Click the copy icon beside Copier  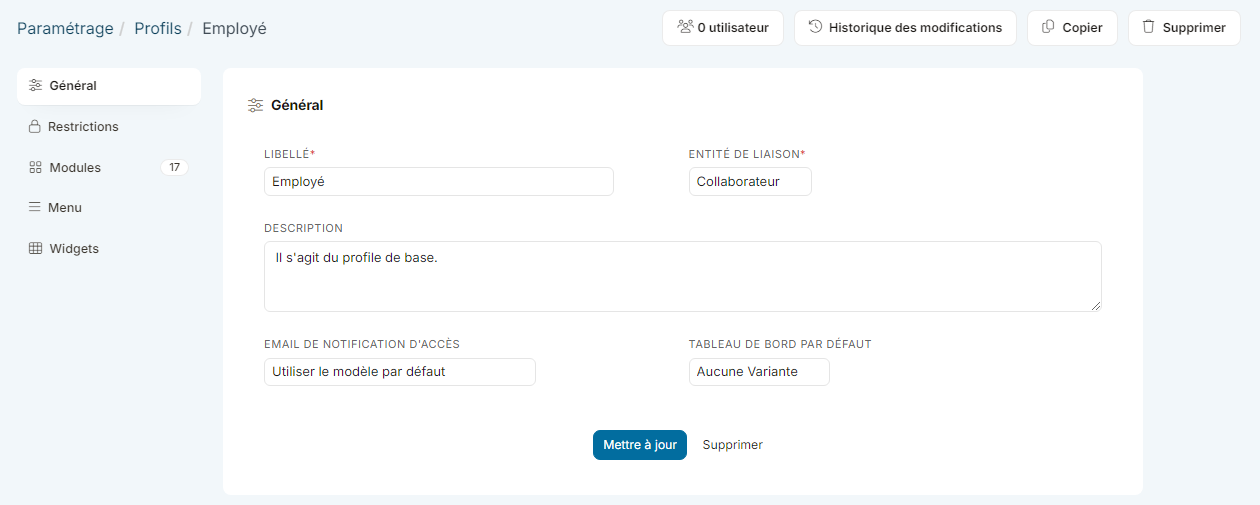point(1048,27)
